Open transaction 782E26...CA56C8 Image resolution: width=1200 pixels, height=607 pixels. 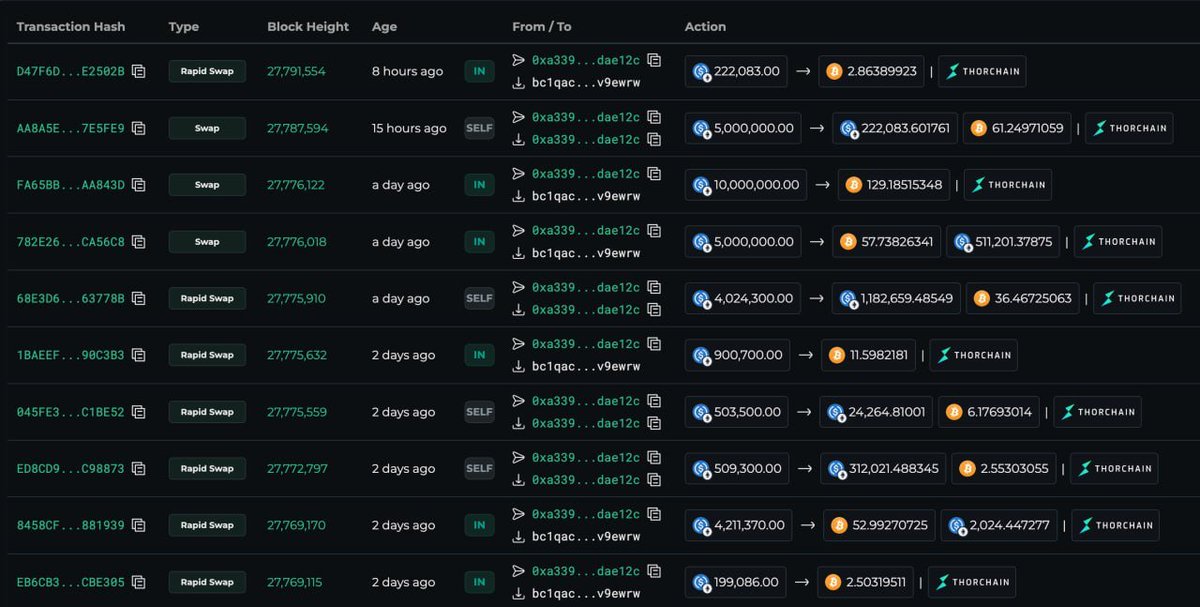71,242
